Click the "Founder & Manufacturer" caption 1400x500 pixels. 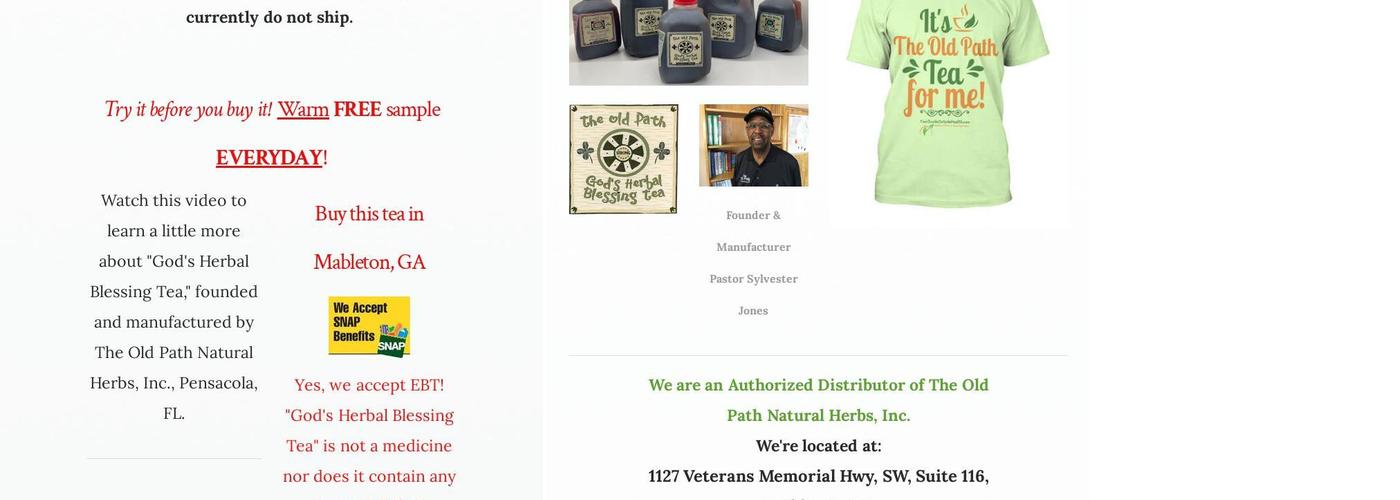coord(754,231)
